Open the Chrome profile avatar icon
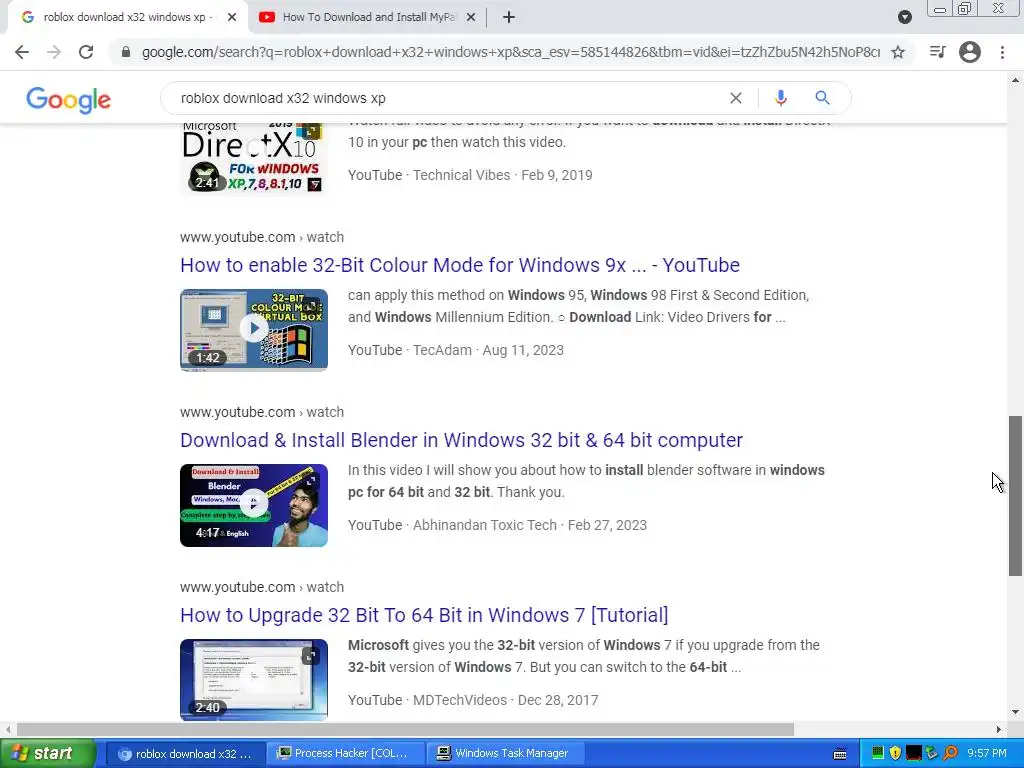1024x768 pixels. tap(970, 52)
